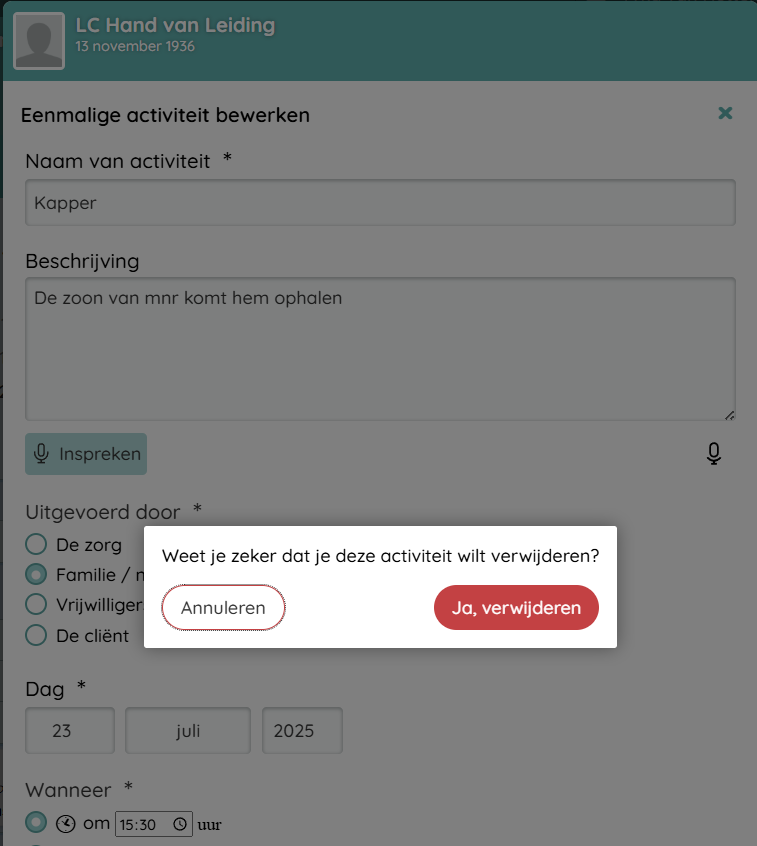Click the activity name field containing Kapper
The image size is (757, 846).
(380, 203)
